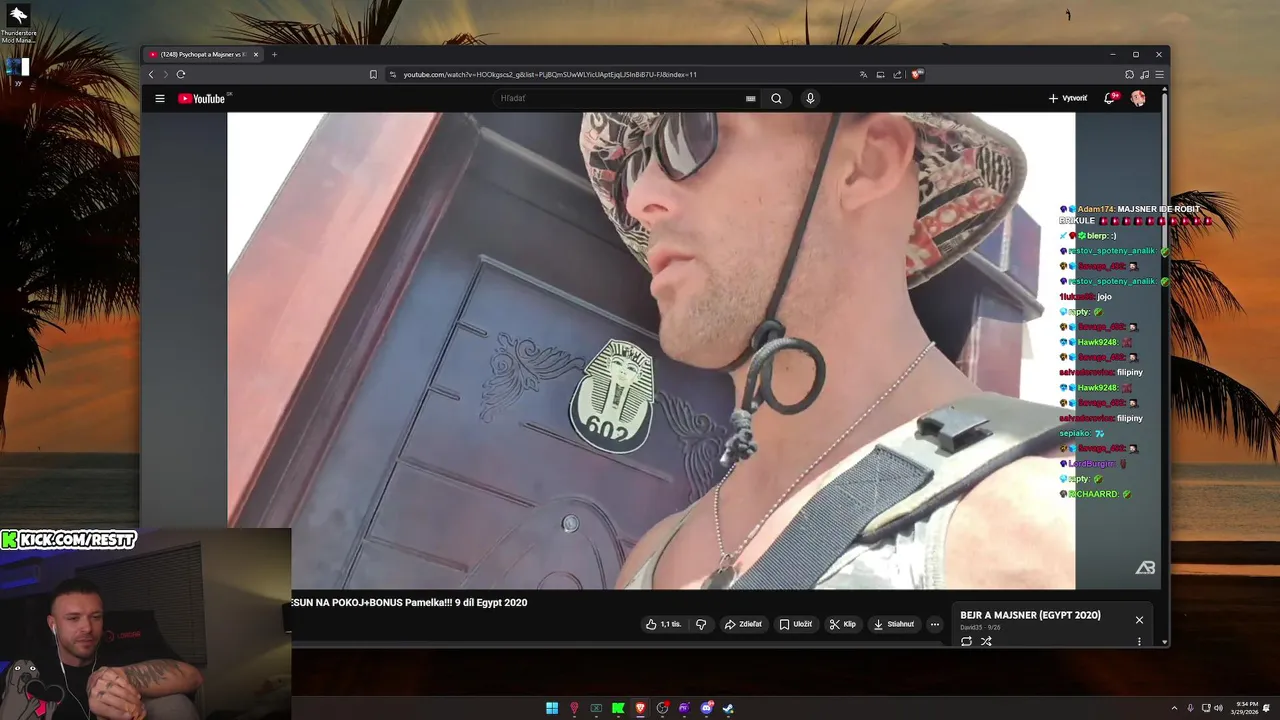Open the media control music-note icon

1145,74
